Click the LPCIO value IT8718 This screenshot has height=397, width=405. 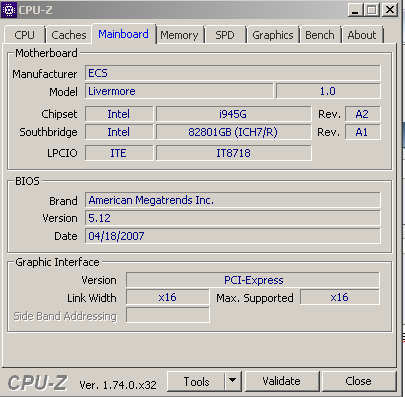pos(233,153)
